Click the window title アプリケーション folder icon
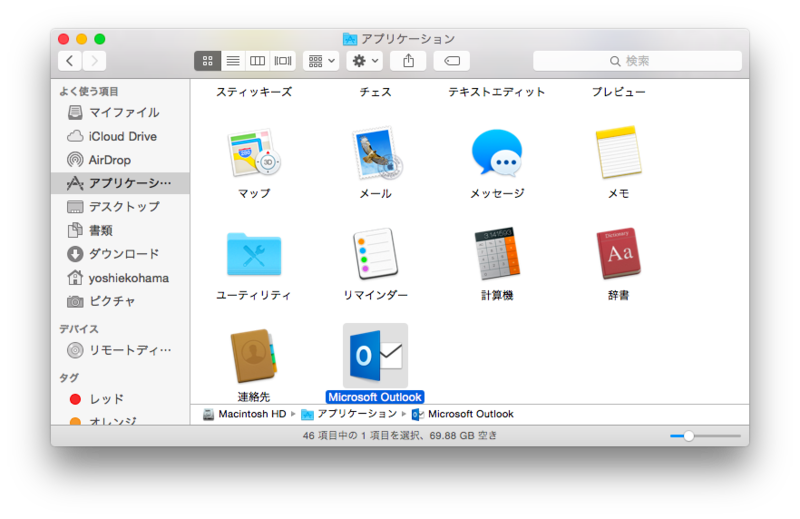This screenshot has height=519, width=800. 349,39
